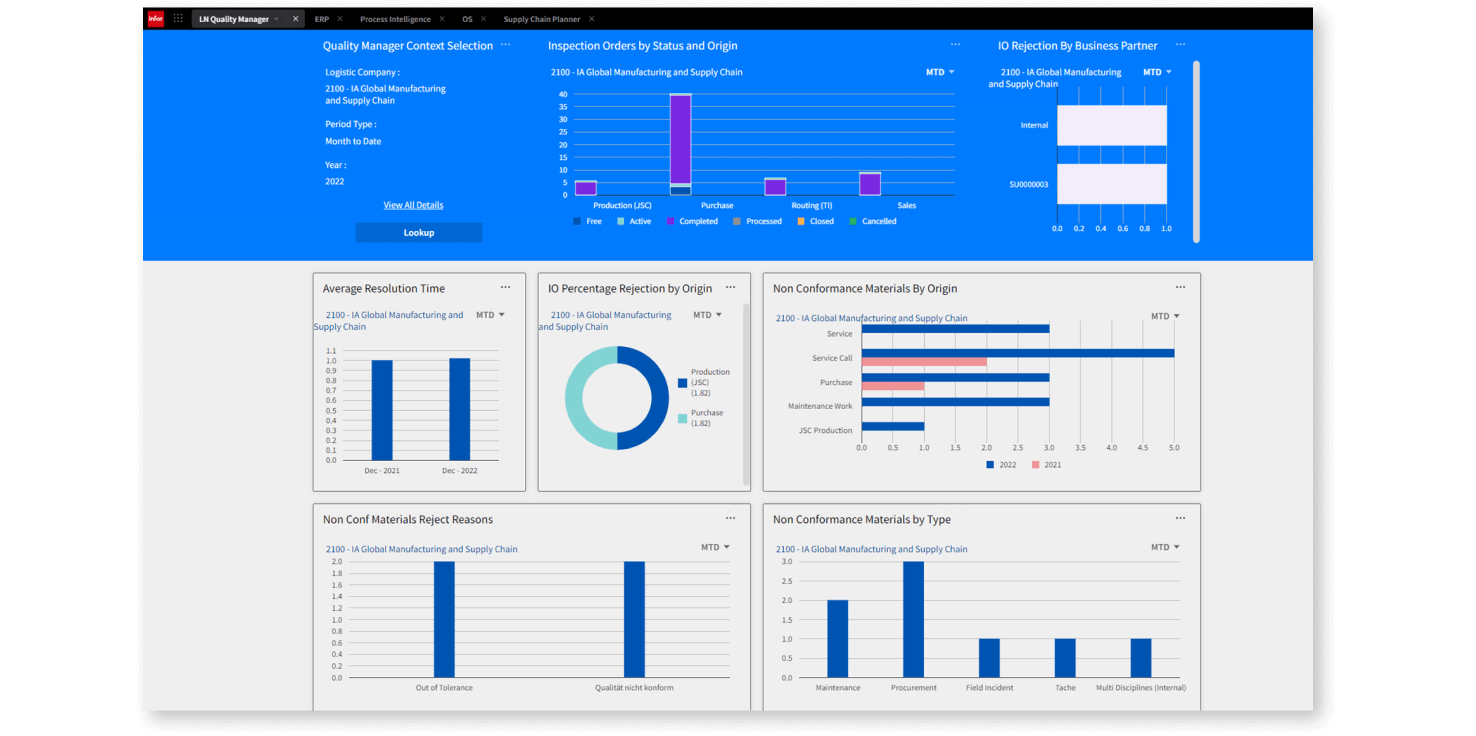Open the IO Percentage Rejection by Origin menu
The height and width of the screenshot is (736, 1476).
[x=731, y=286]
